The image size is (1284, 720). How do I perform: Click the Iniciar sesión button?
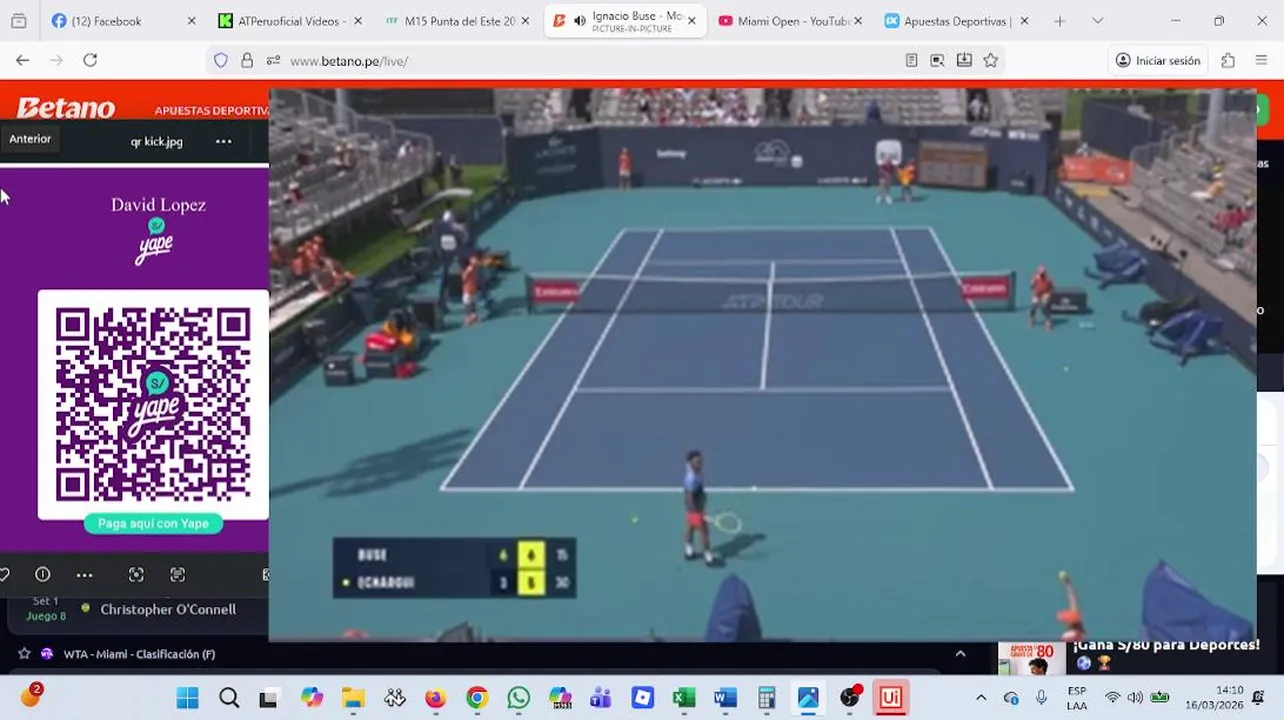tap(1158, 61)
